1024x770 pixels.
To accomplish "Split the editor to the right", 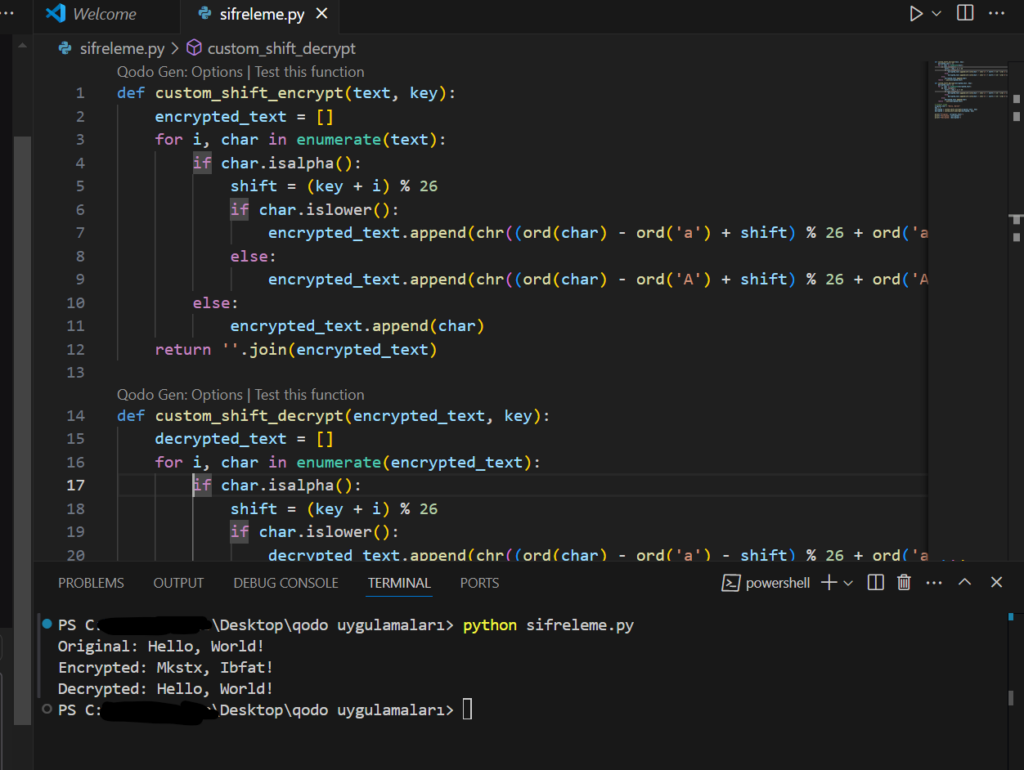I will click(965, 13).
